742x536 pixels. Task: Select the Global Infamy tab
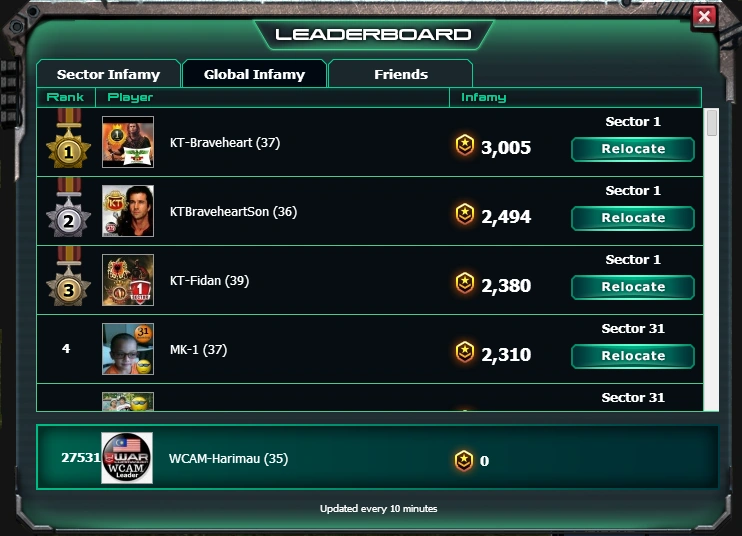pos(255,74)
